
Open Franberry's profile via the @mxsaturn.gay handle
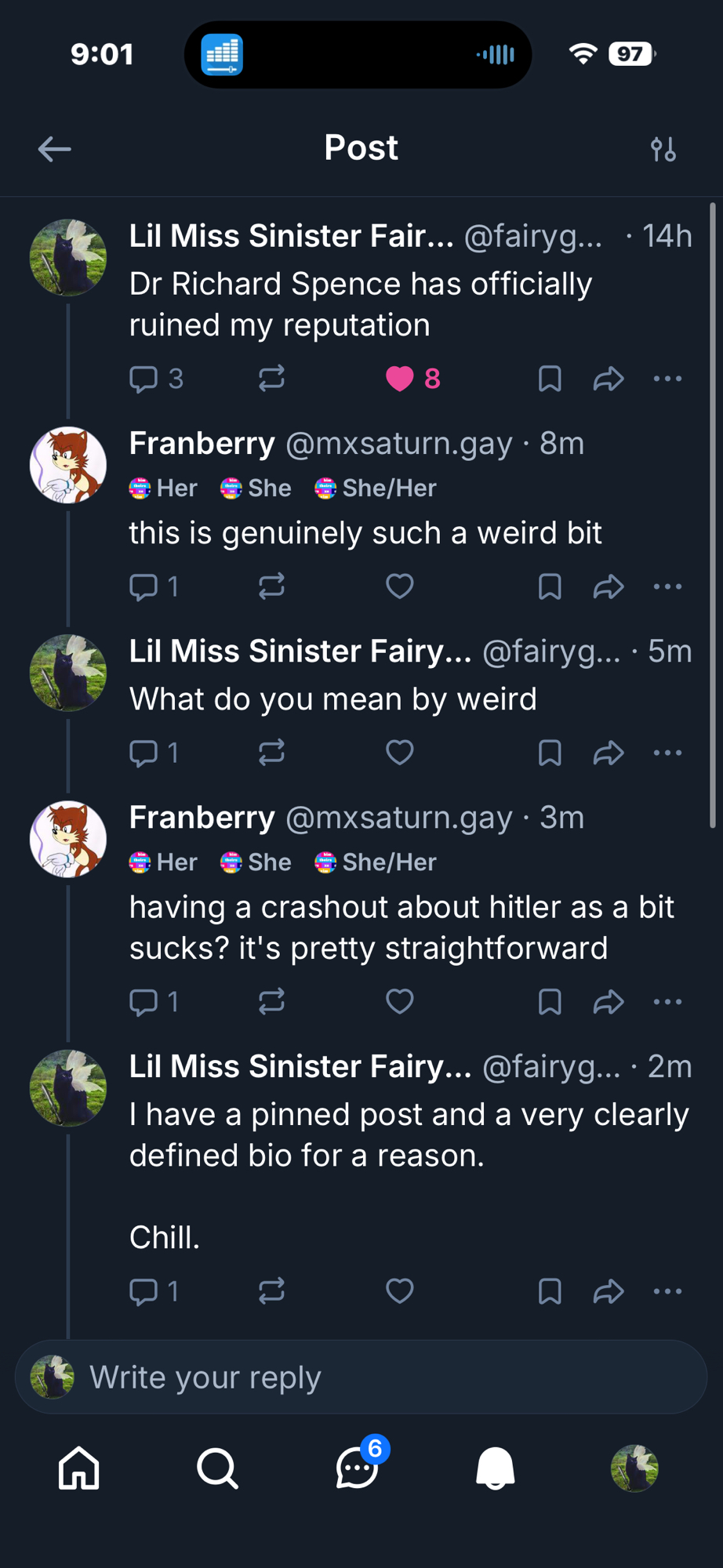(398, 444)
